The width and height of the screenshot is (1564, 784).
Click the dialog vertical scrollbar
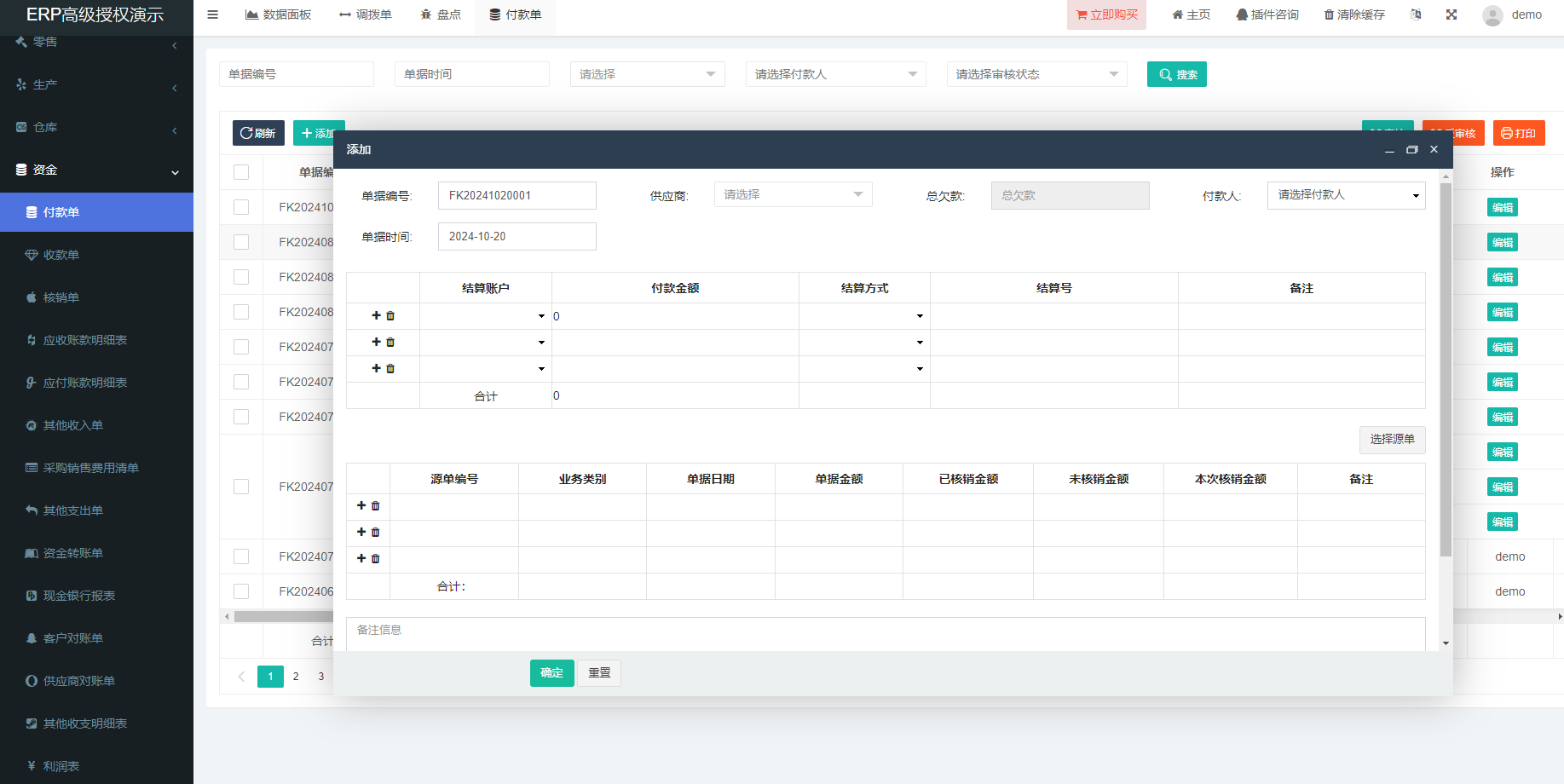pyautogui.click(x=1446, y=370)
